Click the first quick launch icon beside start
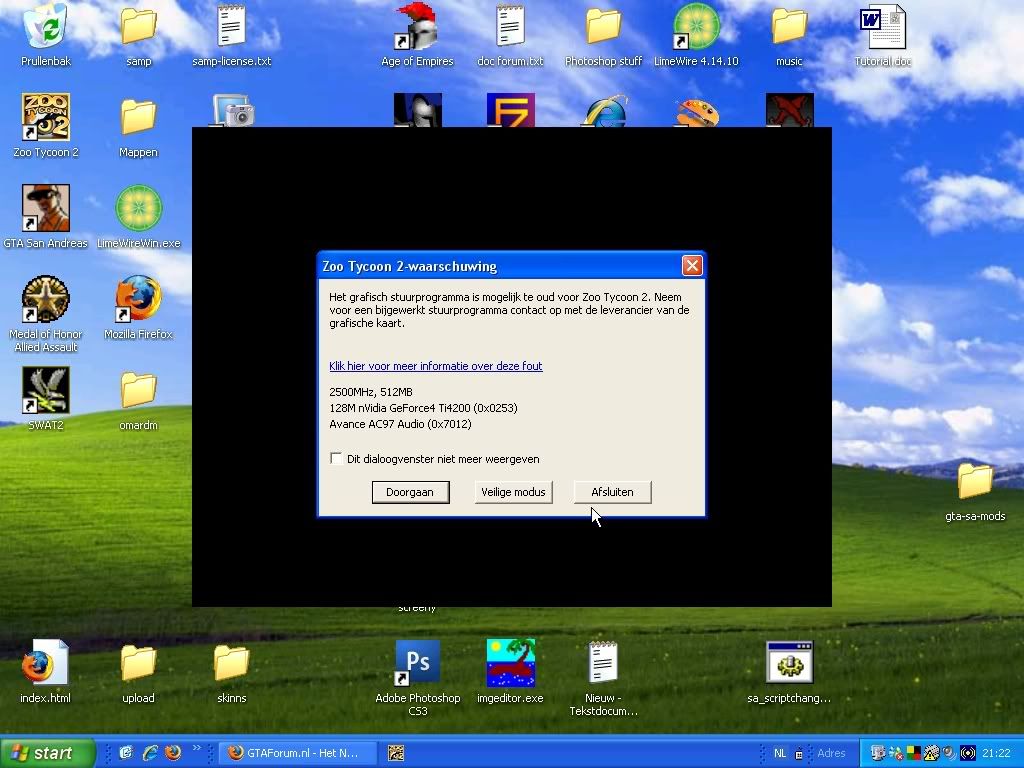 pos(126,753)
